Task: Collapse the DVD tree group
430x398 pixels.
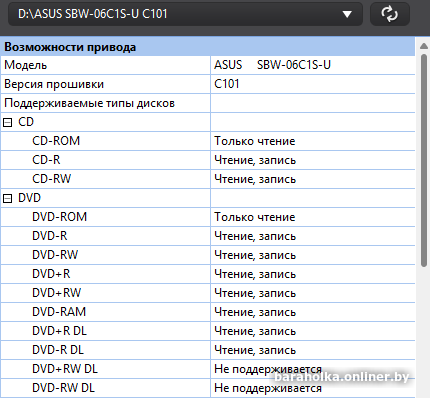Action: pyautogui.click(x=7, y=199)
